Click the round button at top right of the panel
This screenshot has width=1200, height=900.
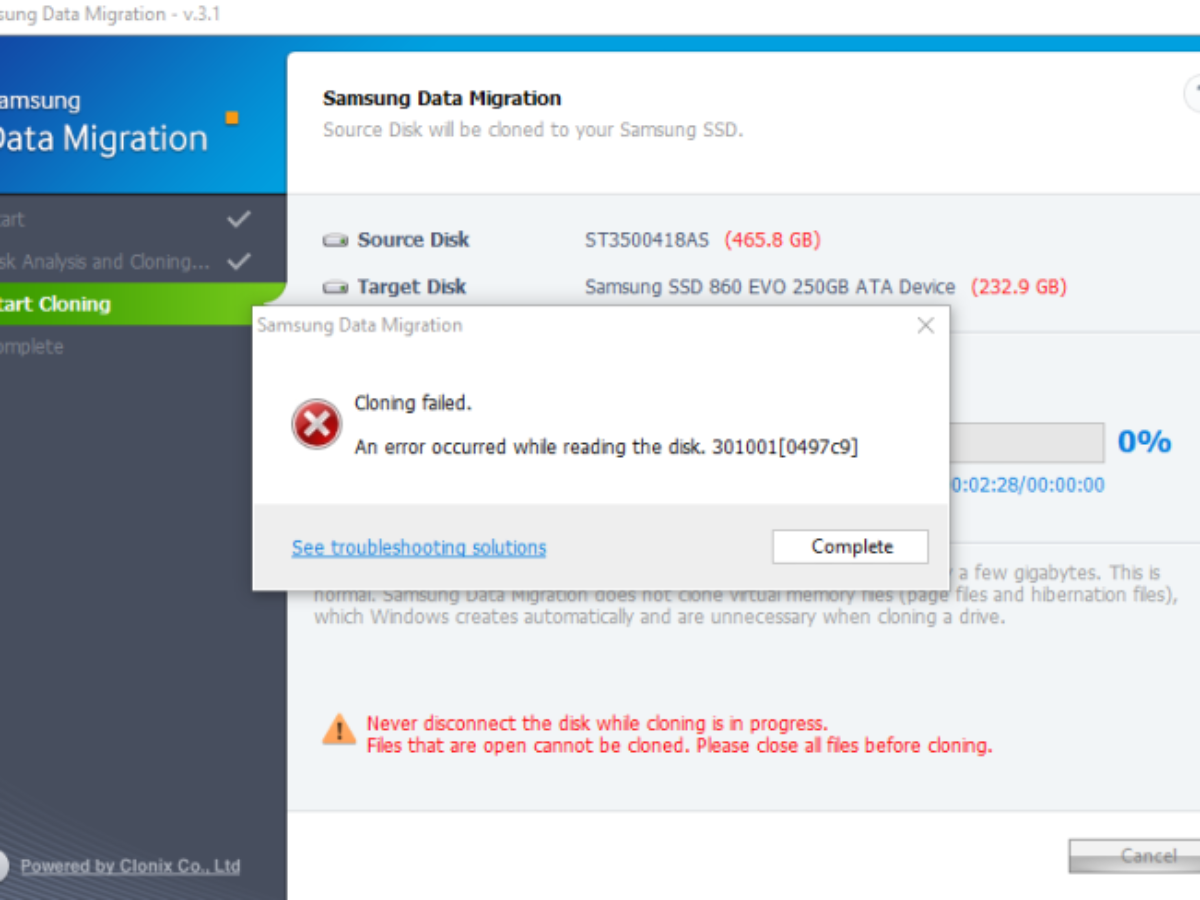(x=1192, y=93)
